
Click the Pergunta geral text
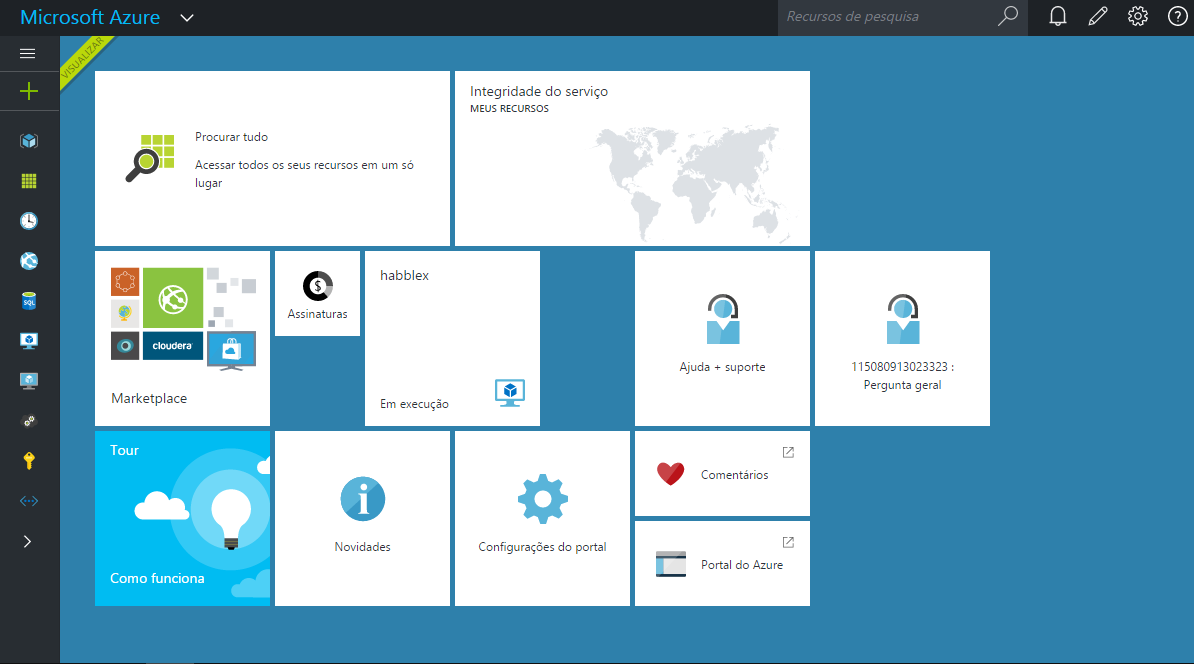tap(902, 385)
